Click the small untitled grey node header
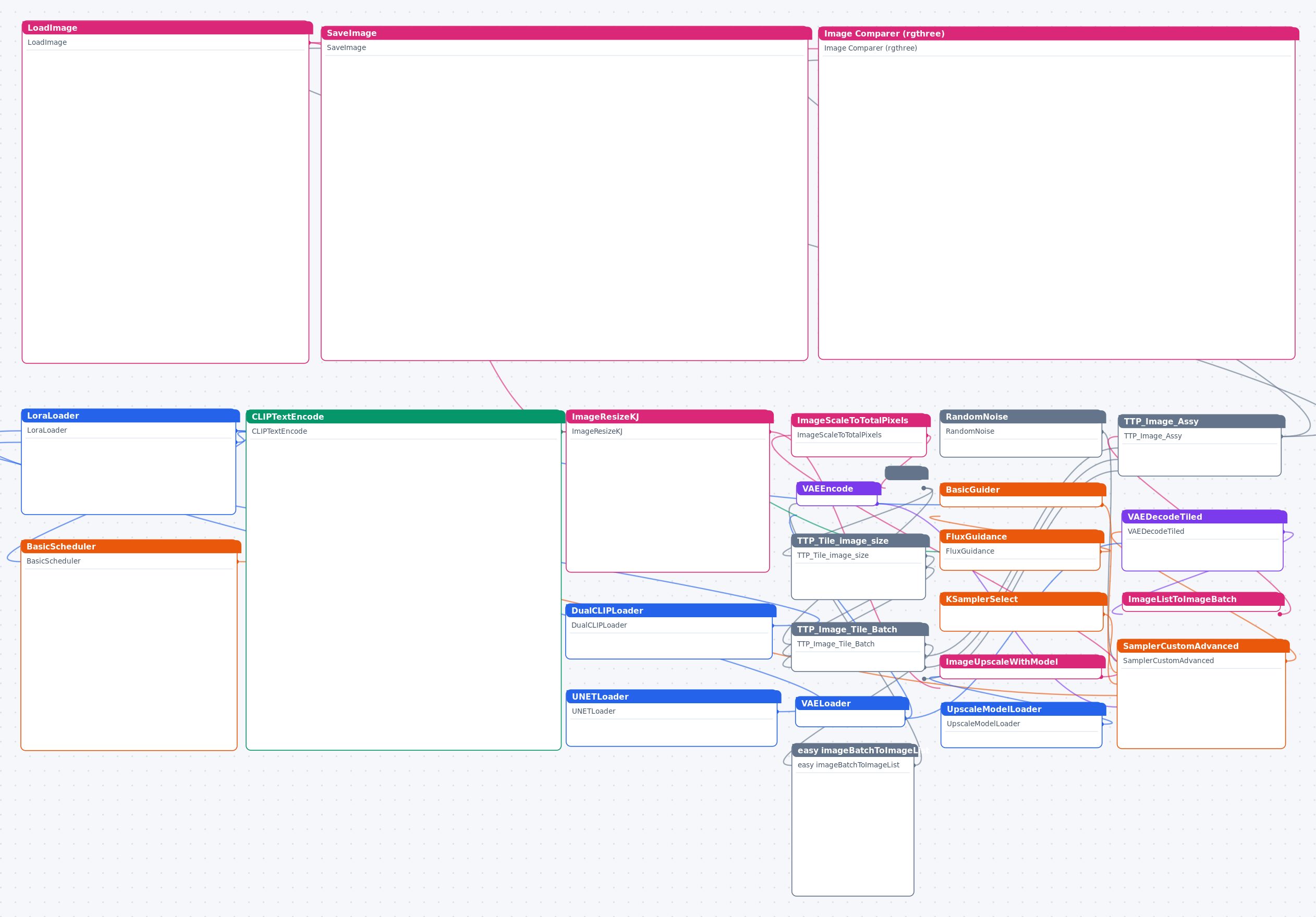 point(906,473)
